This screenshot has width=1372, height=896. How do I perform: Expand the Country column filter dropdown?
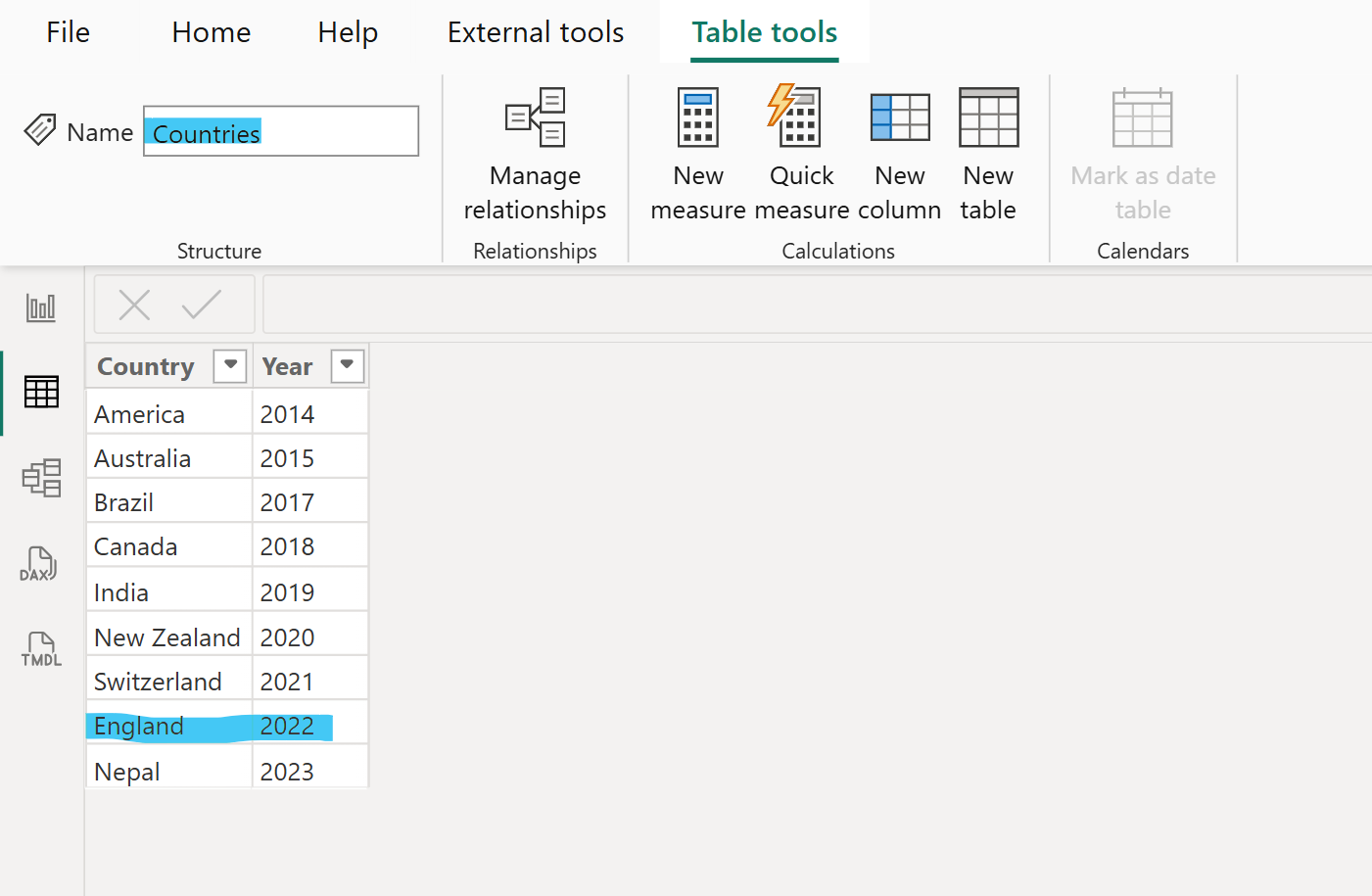tap(230, 366)
